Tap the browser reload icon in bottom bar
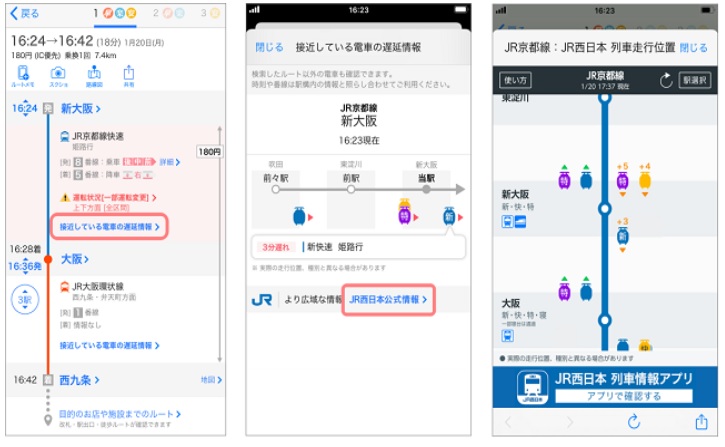Screen dimensions: 725x447 (634, 422)
